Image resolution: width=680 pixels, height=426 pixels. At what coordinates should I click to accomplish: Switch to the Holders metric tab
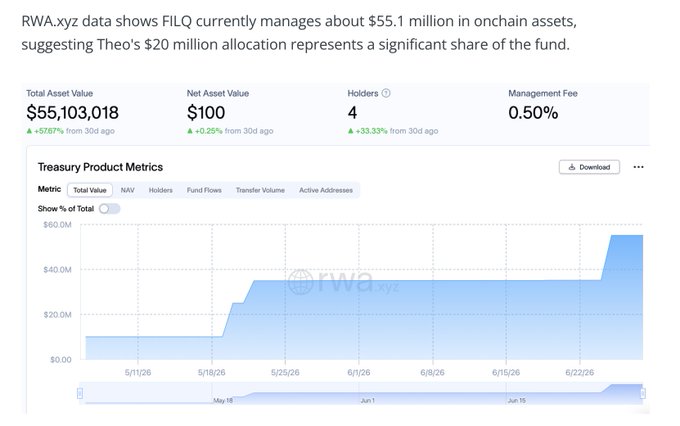[160, 190]
